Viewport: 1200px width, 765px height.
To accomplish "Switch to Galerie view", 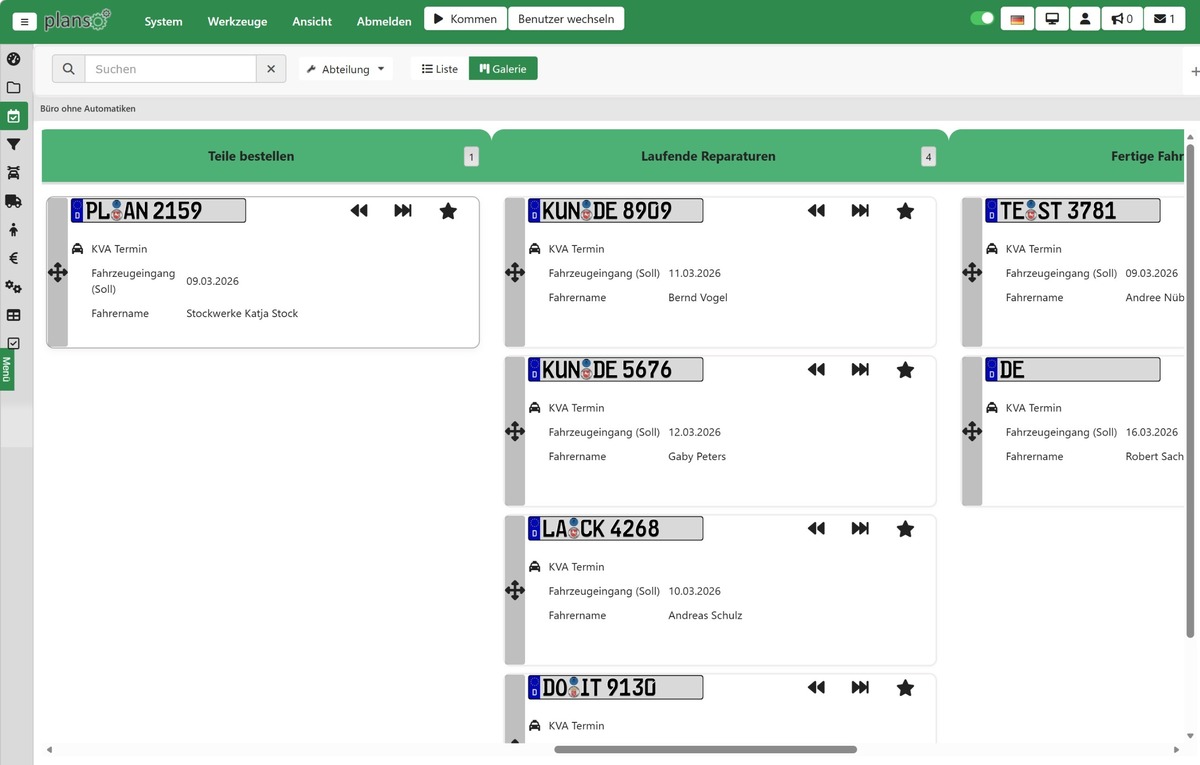I will pyautogui.click(x=503, y=69).
